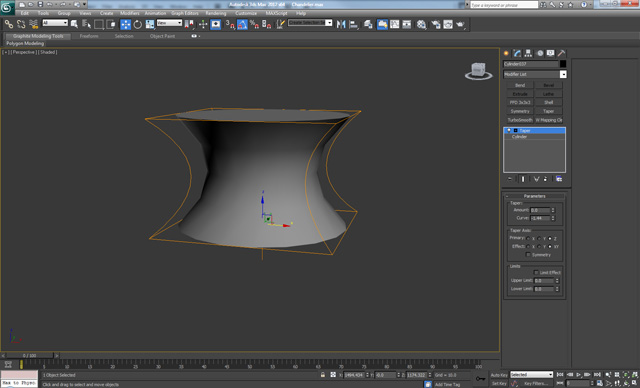Expand the Taper modifier sub-objects
The width and height of the screenshot is (640, 388).
point(516,131)
